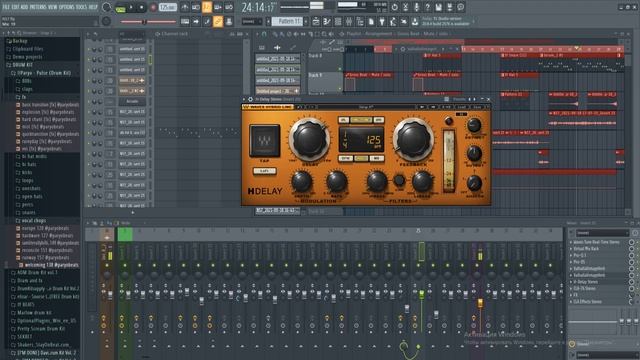Click the H-Delay Save preset button
Screen dimensions: 640x360
(477, 107)
